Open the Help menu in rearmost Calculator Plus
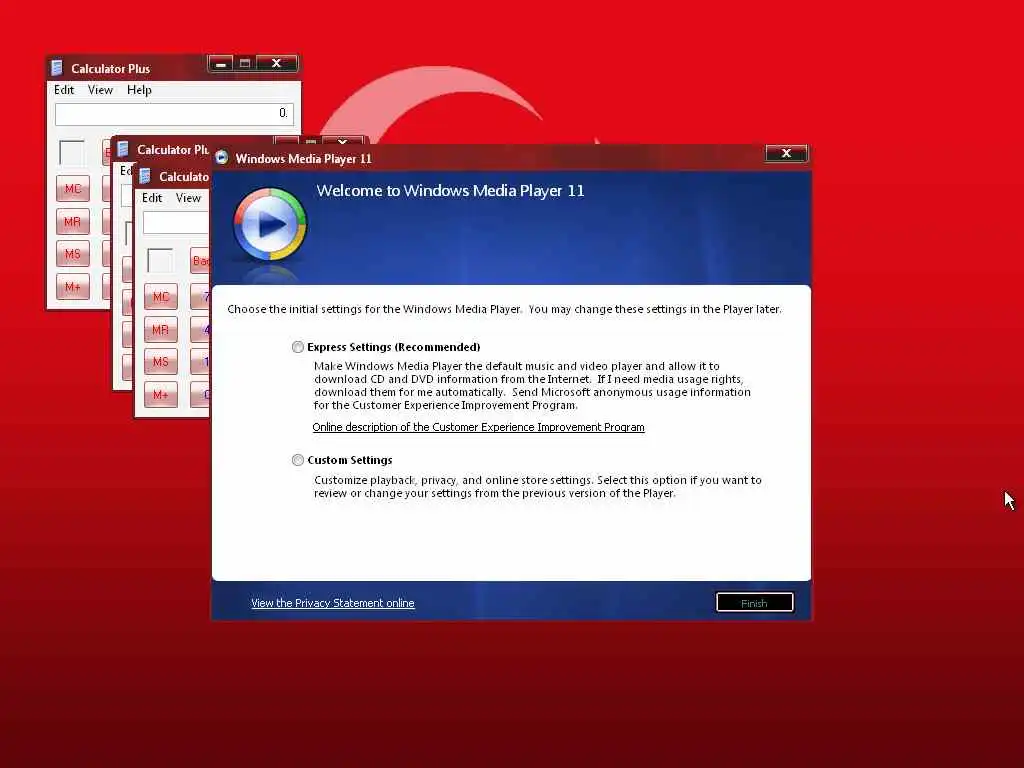Image resolution: width=1024 pixels, height=768 pixels. 139,90
